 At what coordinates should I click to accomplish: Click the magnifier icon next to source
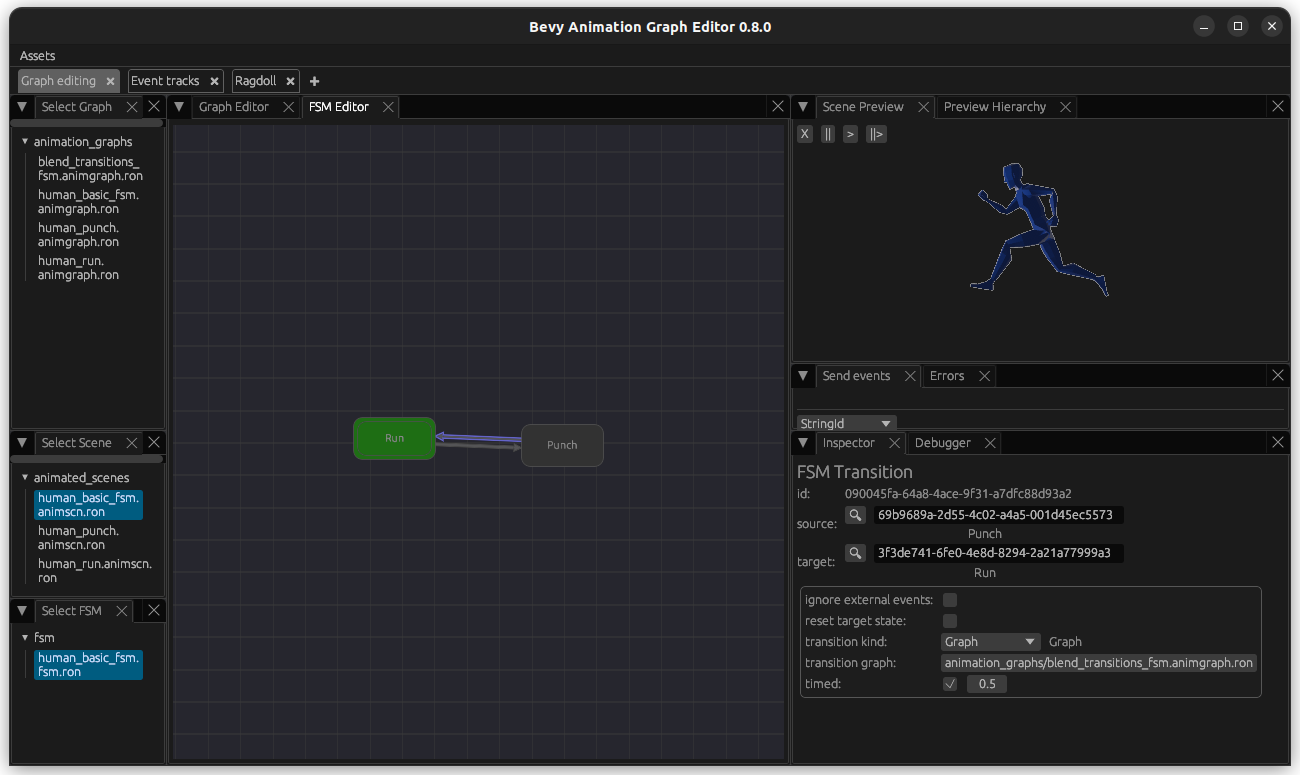pos(855,515)
